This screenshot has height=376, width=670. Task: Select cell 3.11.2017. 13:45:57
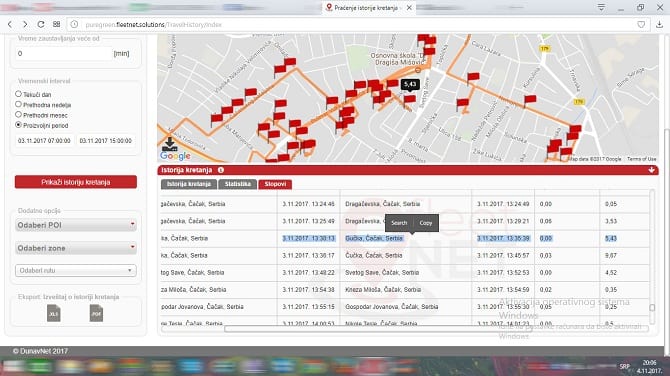pyautogui.click(x=503, y=255)
